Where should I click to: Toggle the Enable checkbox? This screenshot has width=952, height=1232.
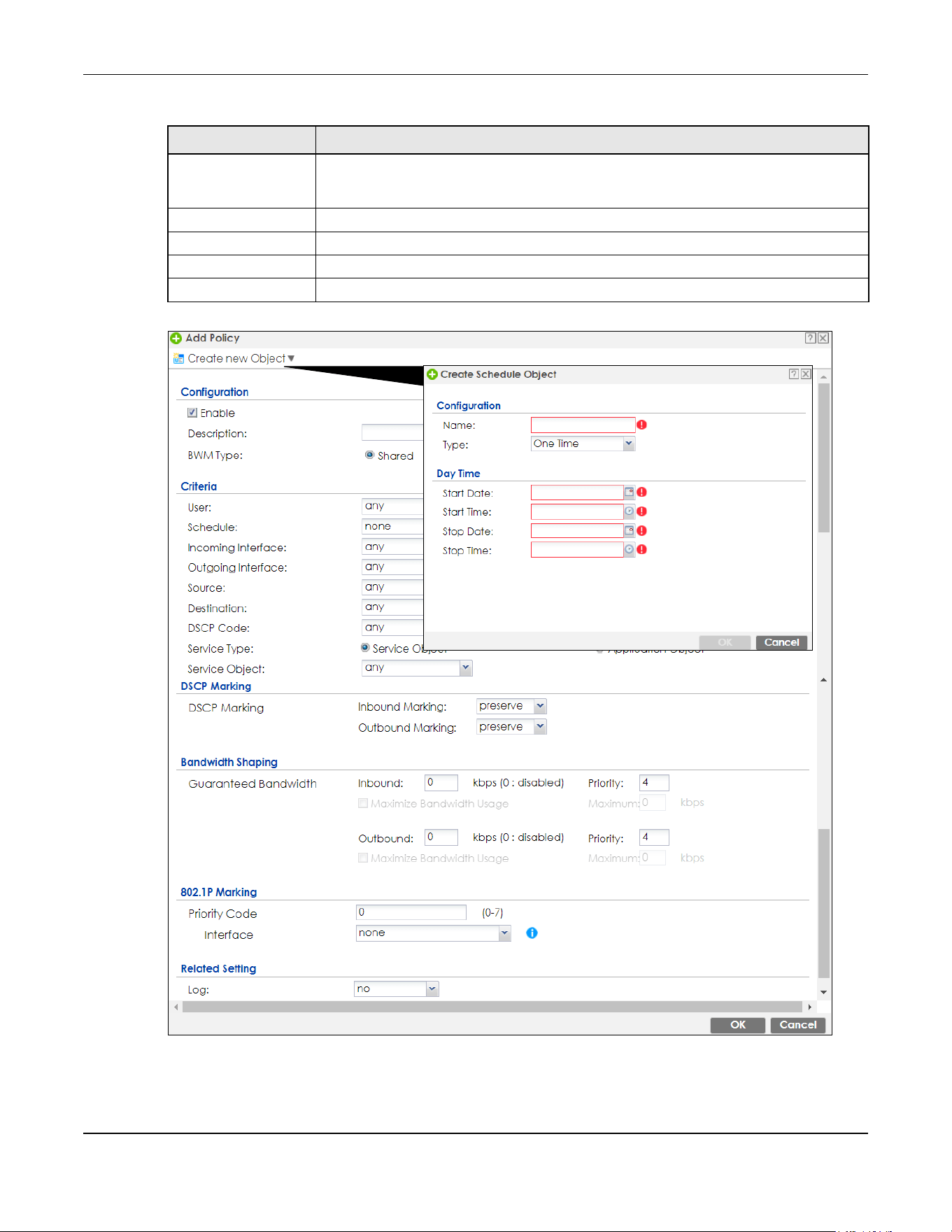pyautogui.click(x=192, y=413)
